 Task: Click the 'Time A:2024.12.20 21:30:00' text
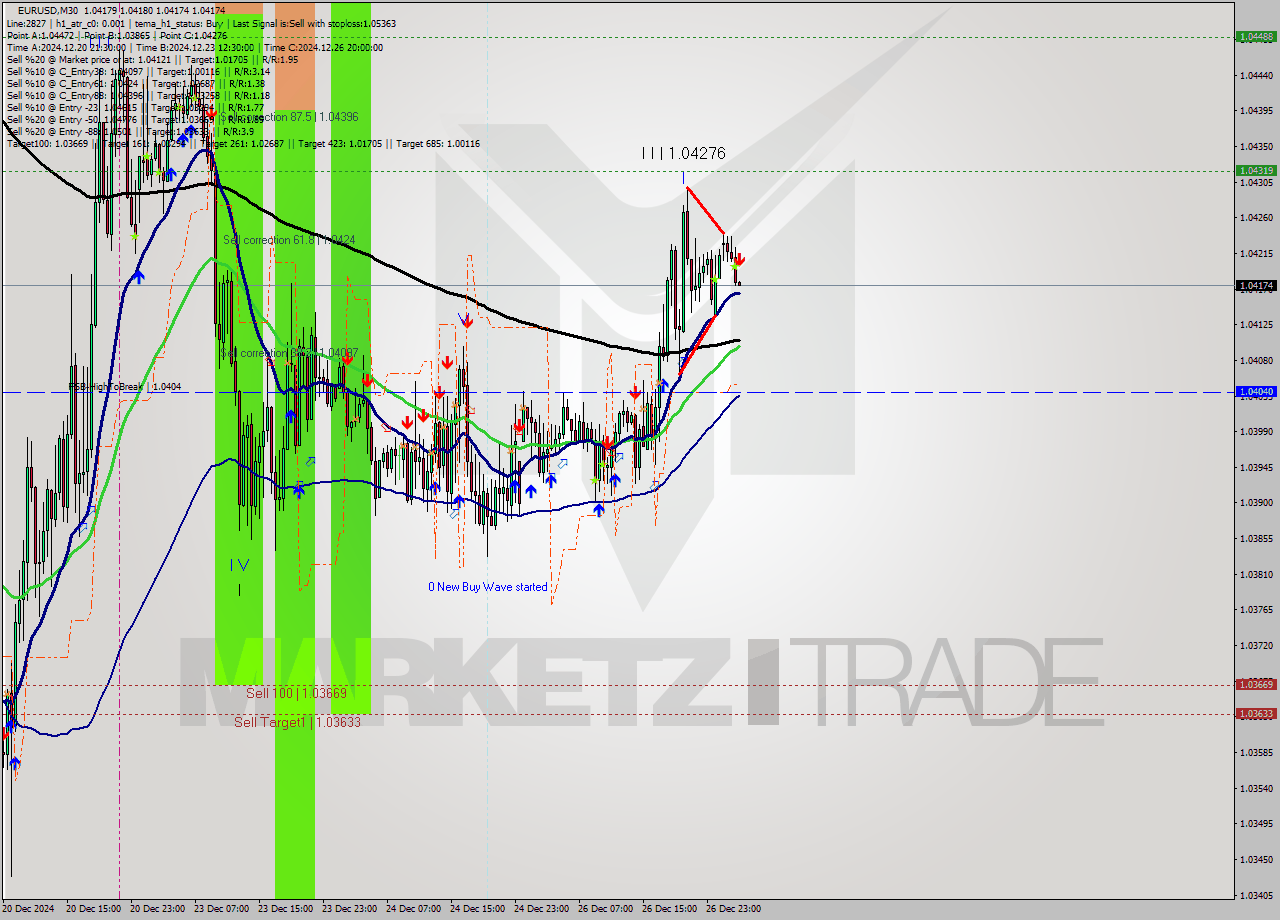pos(66,47)
